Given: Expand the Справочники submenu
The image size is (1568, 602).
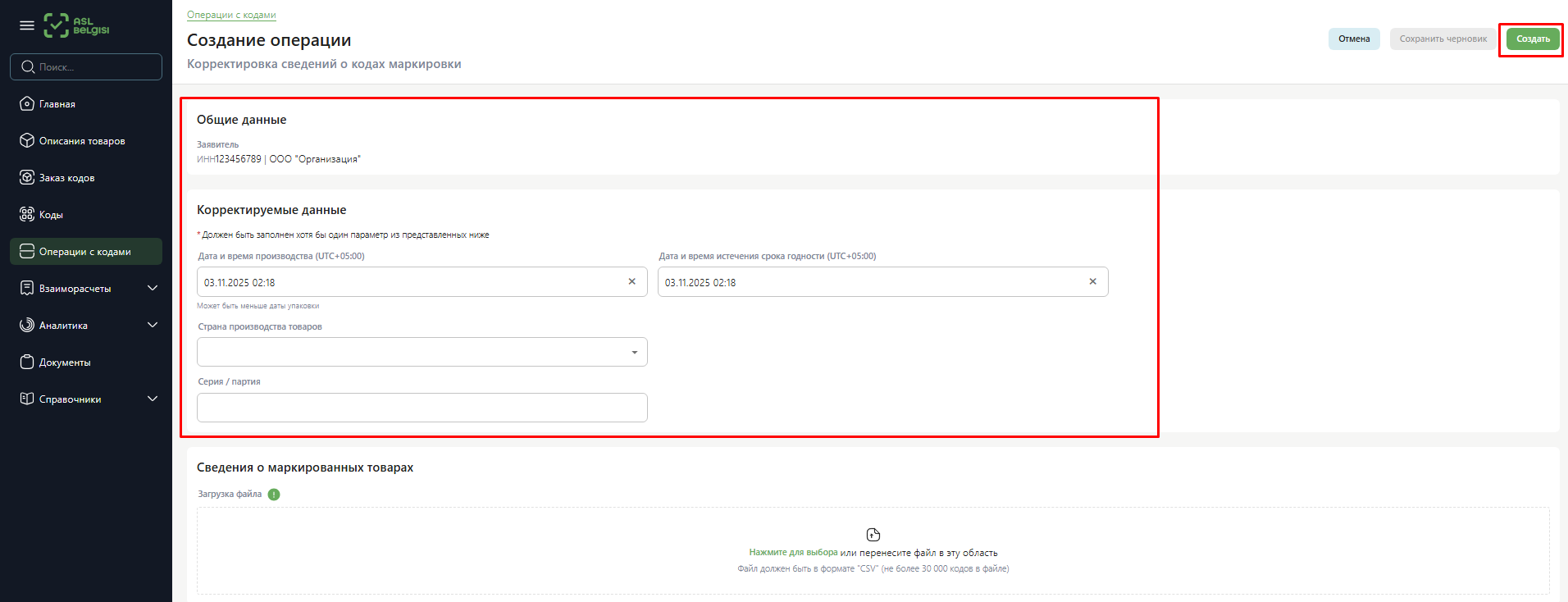Looking at the screenshot, I should point(153,399).
